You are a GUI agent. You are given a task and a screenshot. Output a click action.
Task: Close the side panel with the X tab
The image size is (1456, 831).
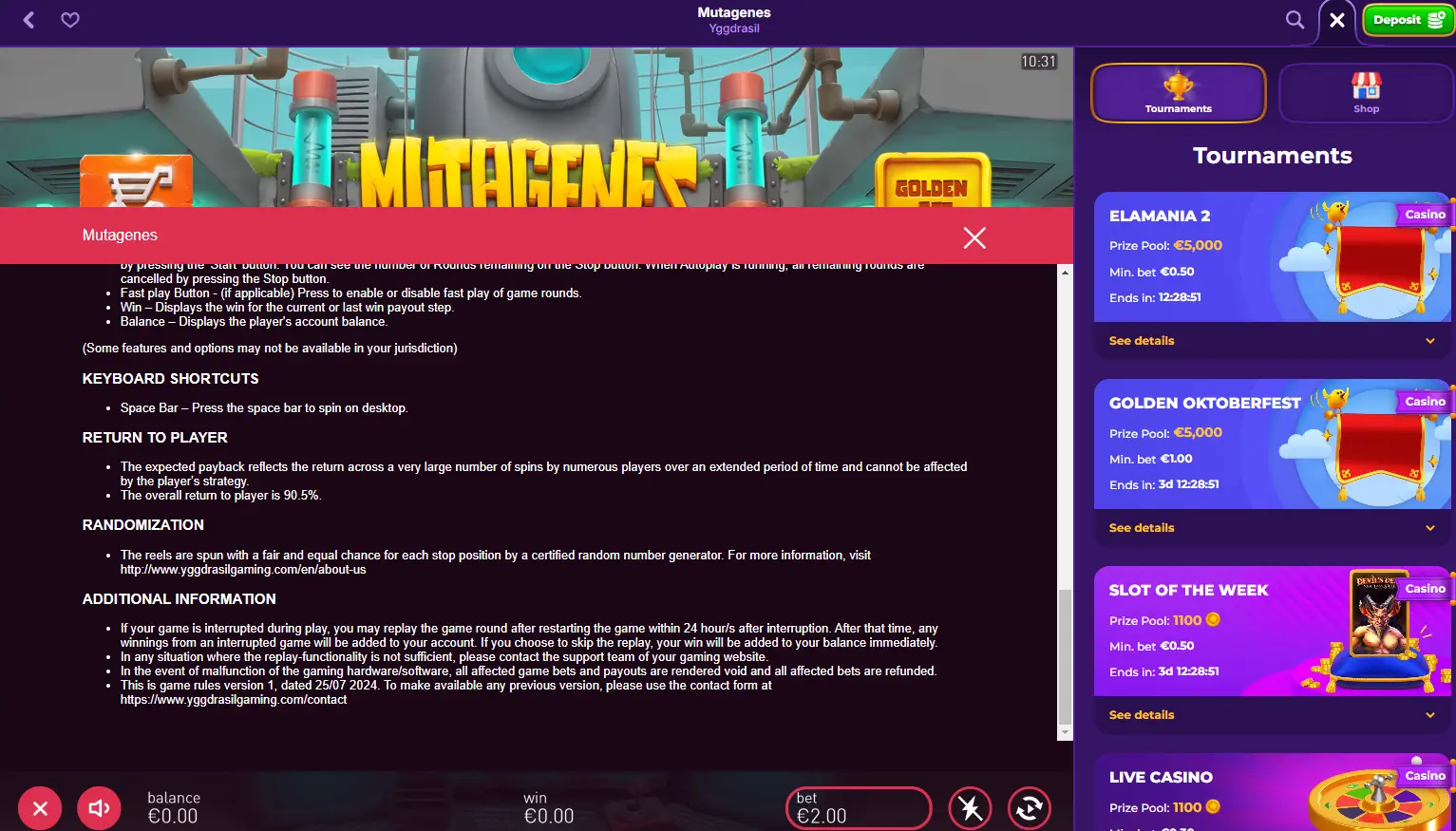click(x=1337, y=20)
